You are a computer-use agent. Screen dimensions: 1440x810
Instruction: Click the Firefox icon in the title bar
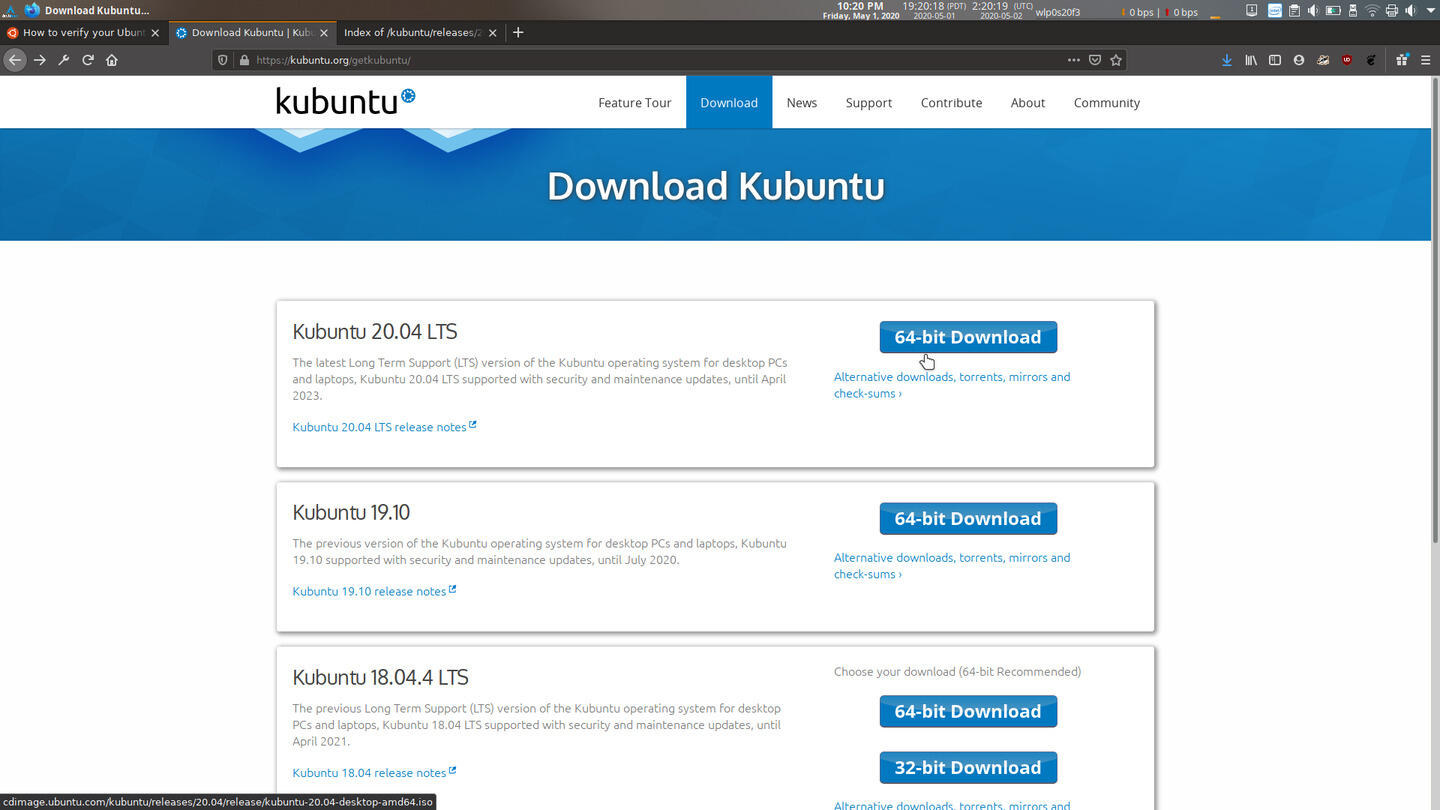[32, 10]
